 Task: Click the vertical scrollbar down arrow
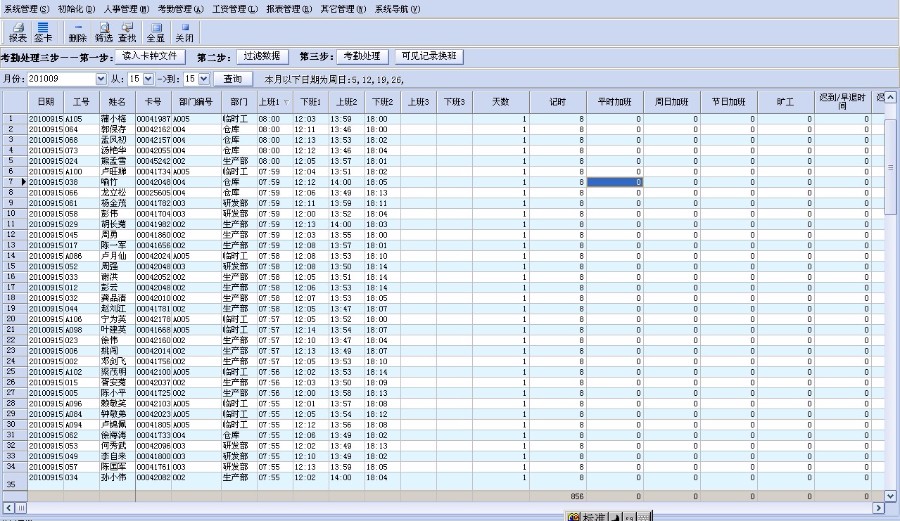coord(890,496)
